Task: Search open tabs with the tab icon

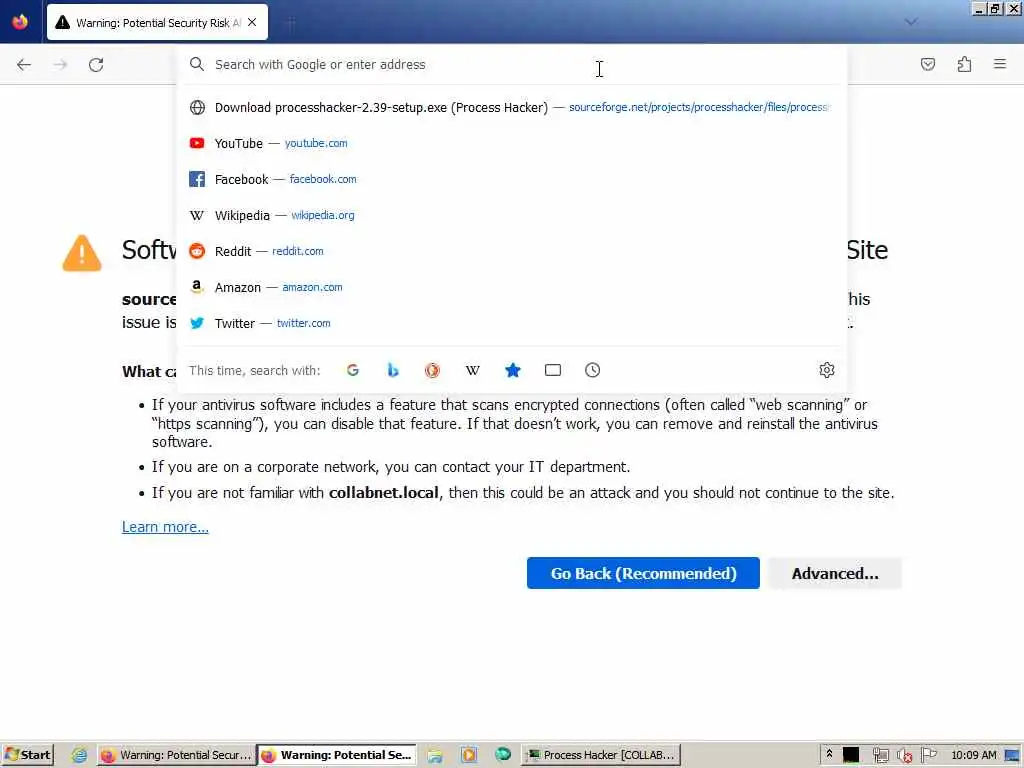Action: 552,370
